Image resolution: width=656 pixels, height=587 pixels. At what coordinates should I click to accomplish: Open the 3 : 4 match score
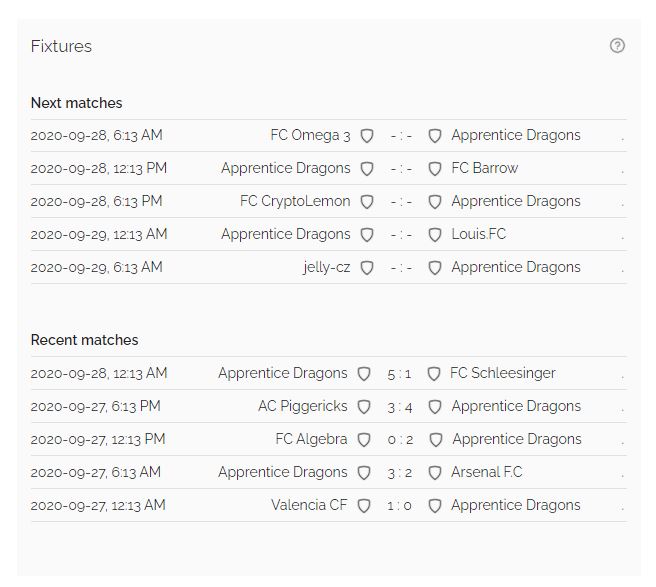click(x=400, y=407)
